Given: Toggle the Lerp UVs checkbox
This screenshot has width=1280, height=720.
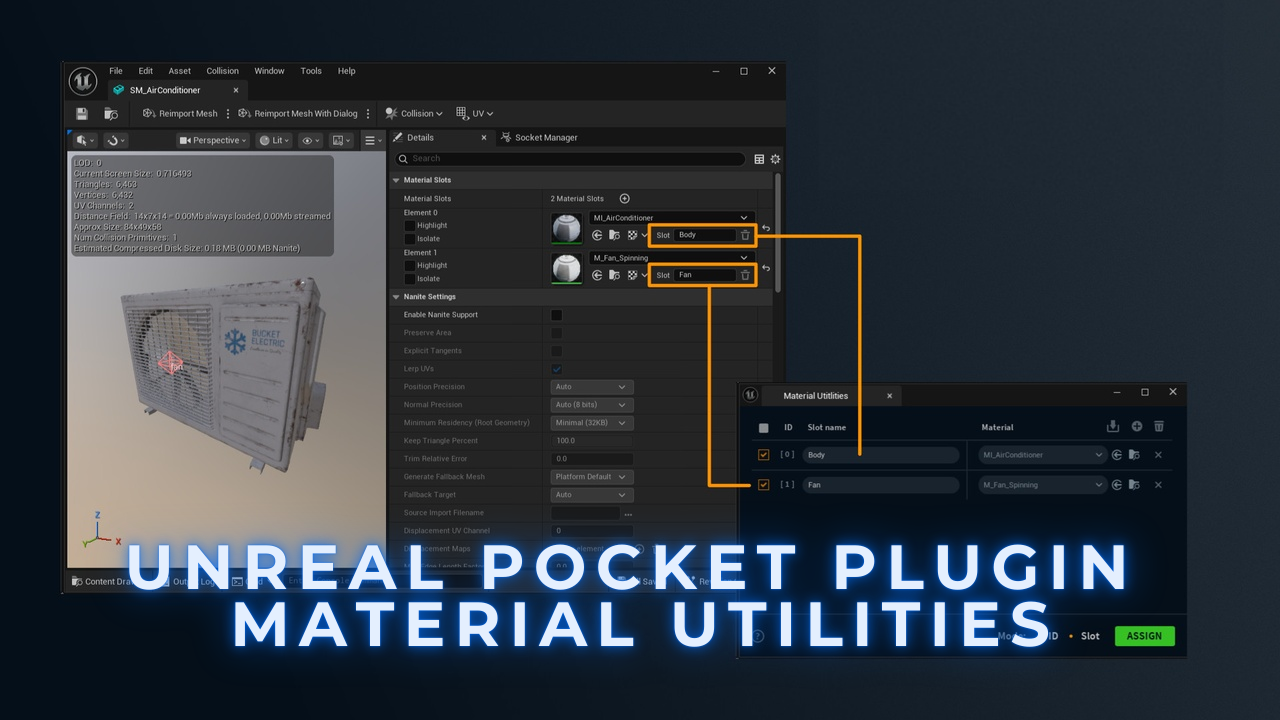Looking at the screenshot, I should coord(557,369).
